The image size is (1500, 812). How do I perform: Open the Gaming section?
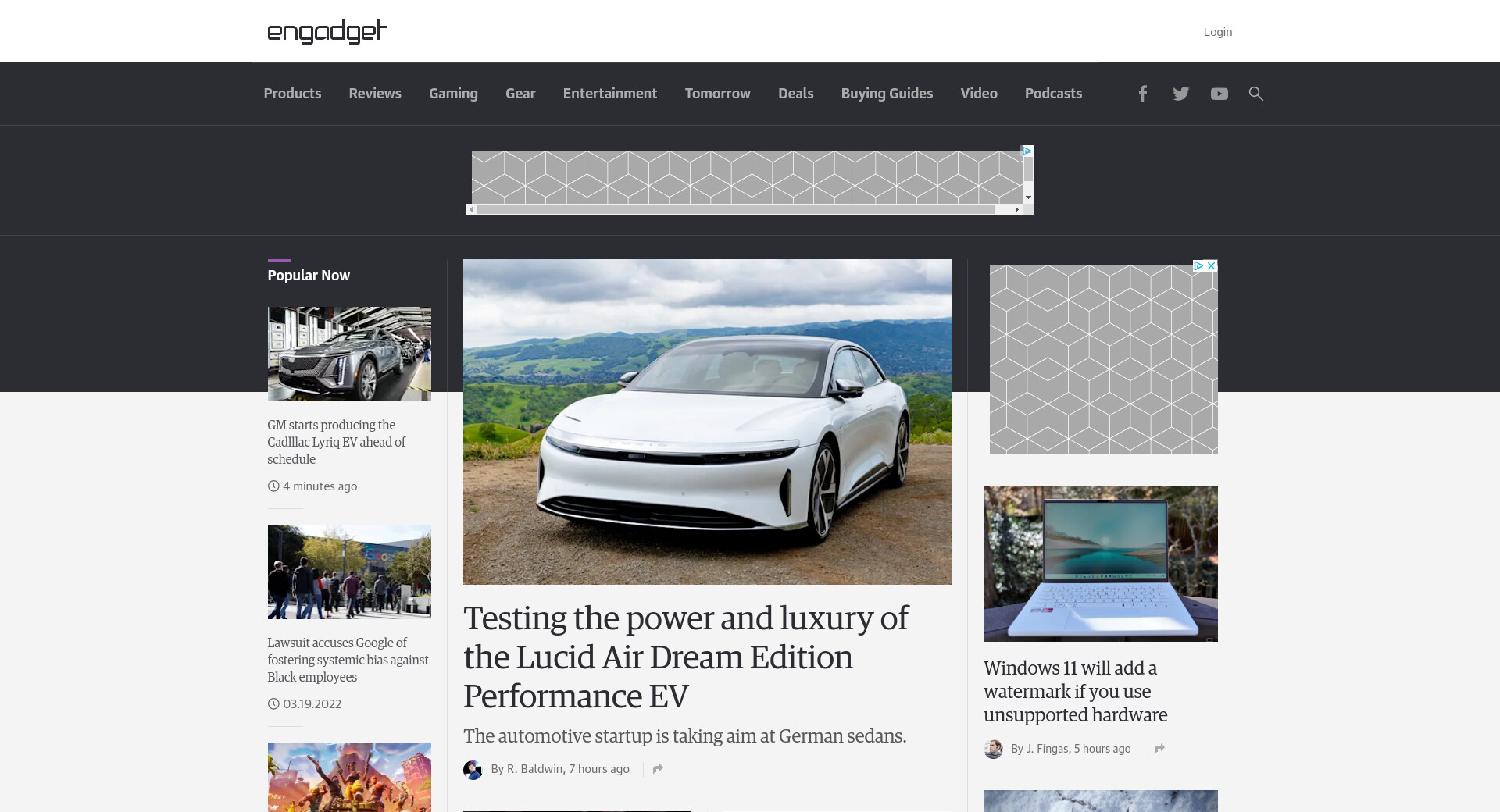tap(453, 94)
